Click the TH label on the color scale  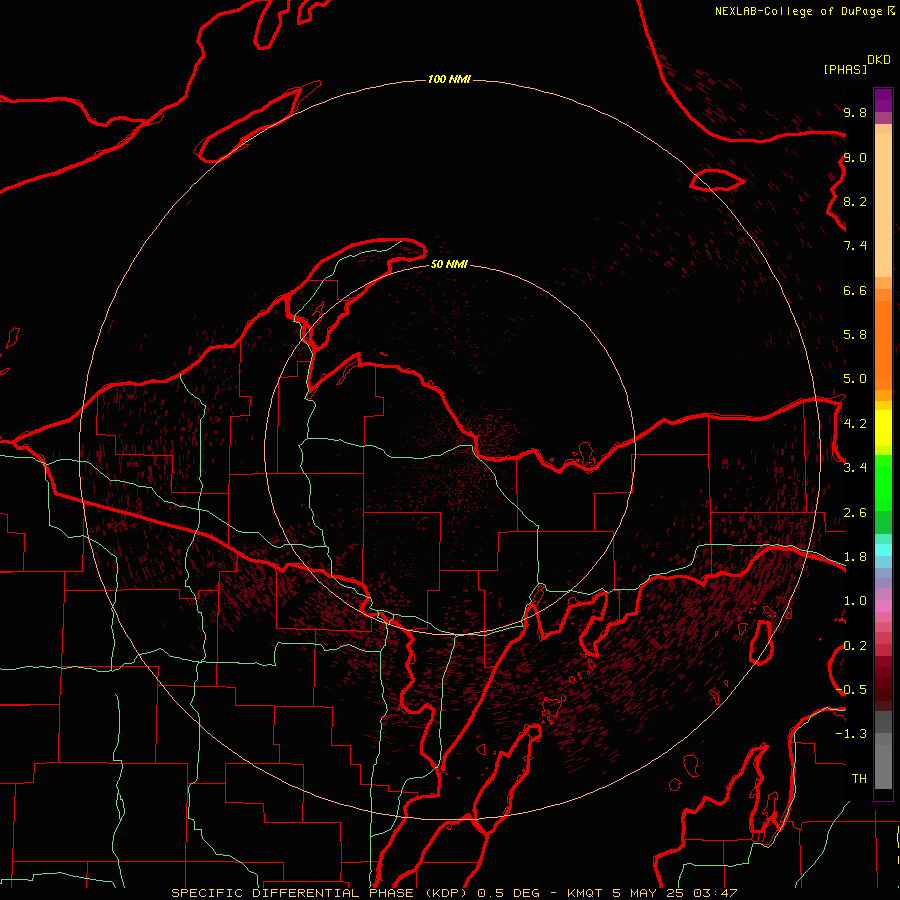point(859,779)
